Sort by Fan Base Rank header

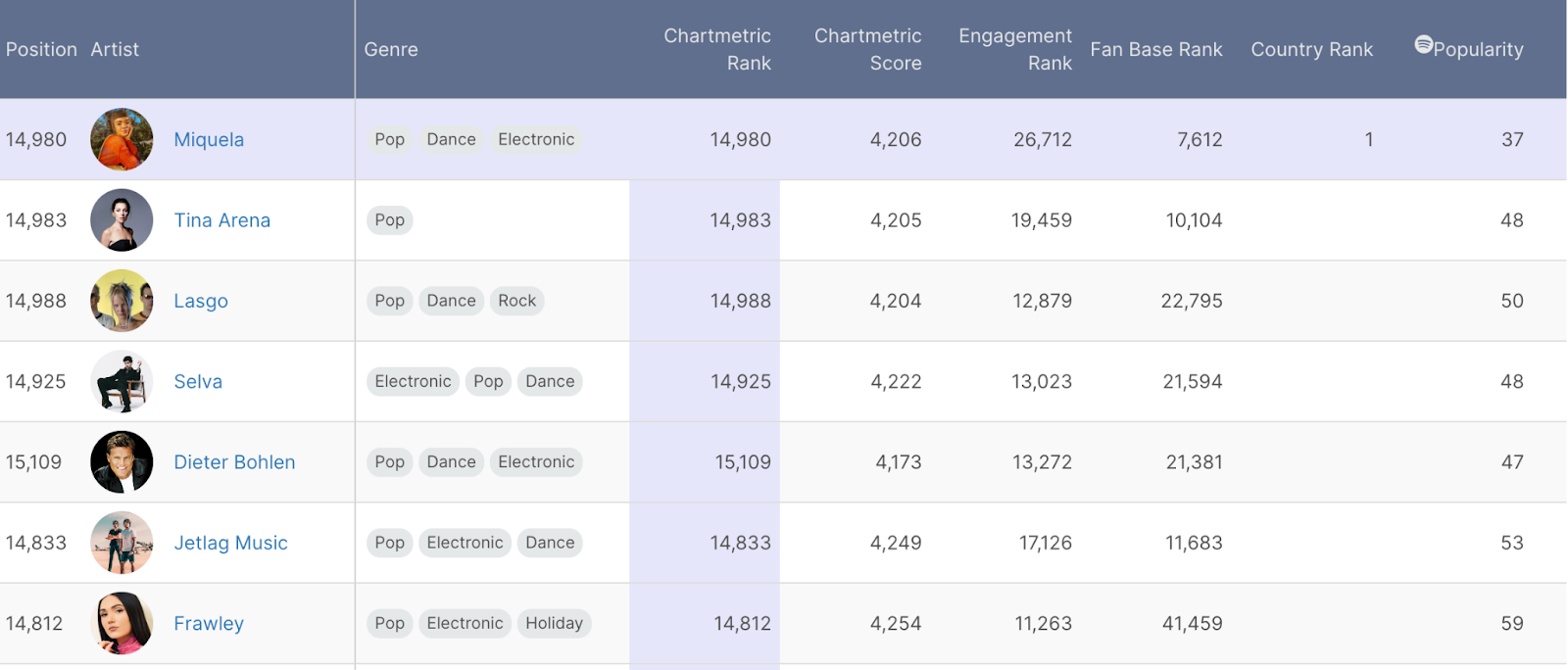[x=1156, y=49]
